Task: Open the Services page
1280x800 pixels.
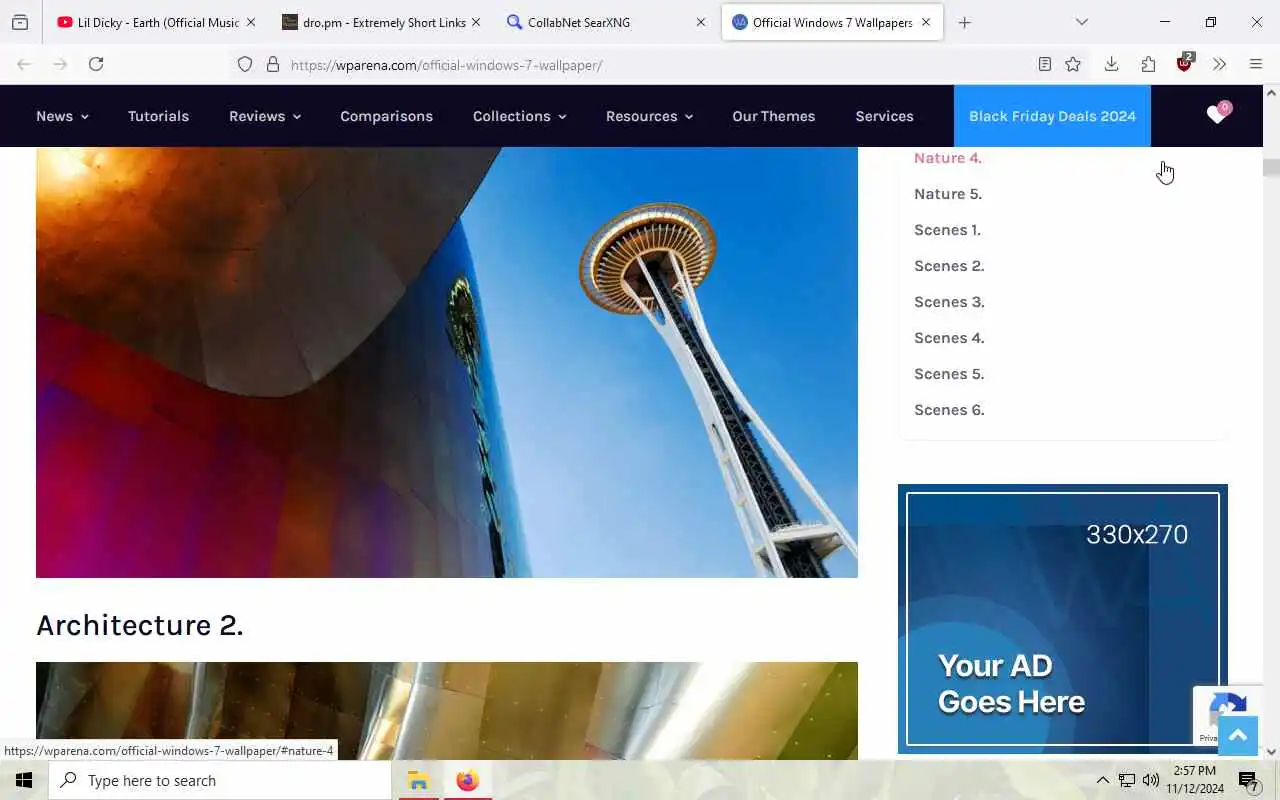Action: pyautogui.click(x=884, y=116)
